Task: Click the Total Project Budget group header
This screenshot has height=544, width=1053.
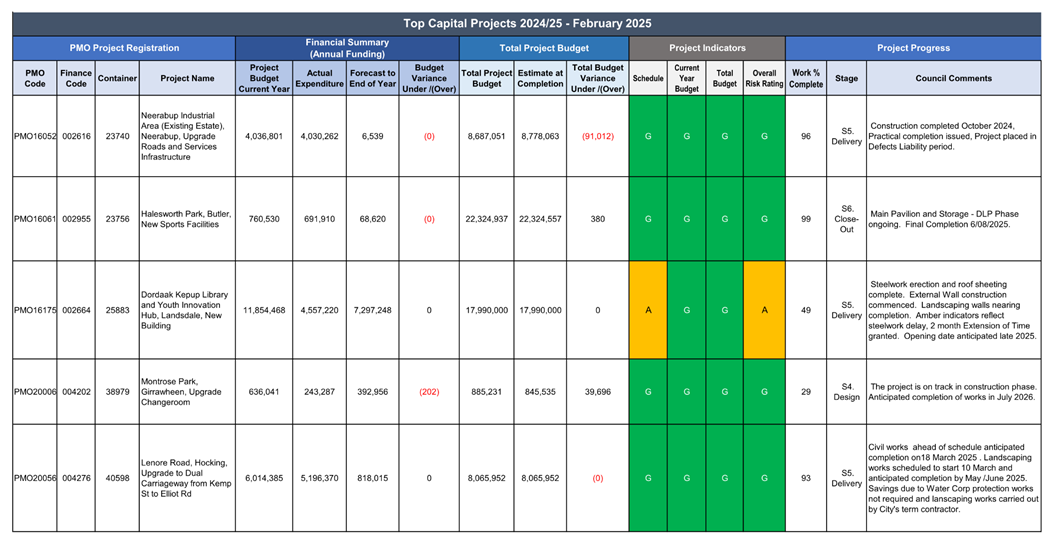Action: click(544, 48)
